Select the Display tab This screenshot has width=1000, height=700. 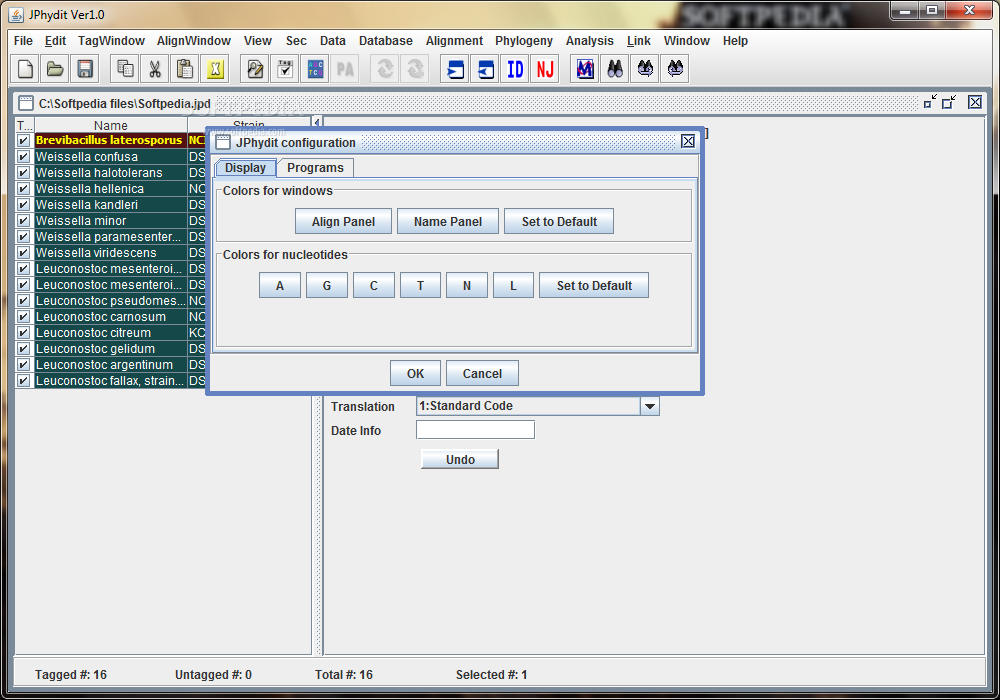(245, 168)
